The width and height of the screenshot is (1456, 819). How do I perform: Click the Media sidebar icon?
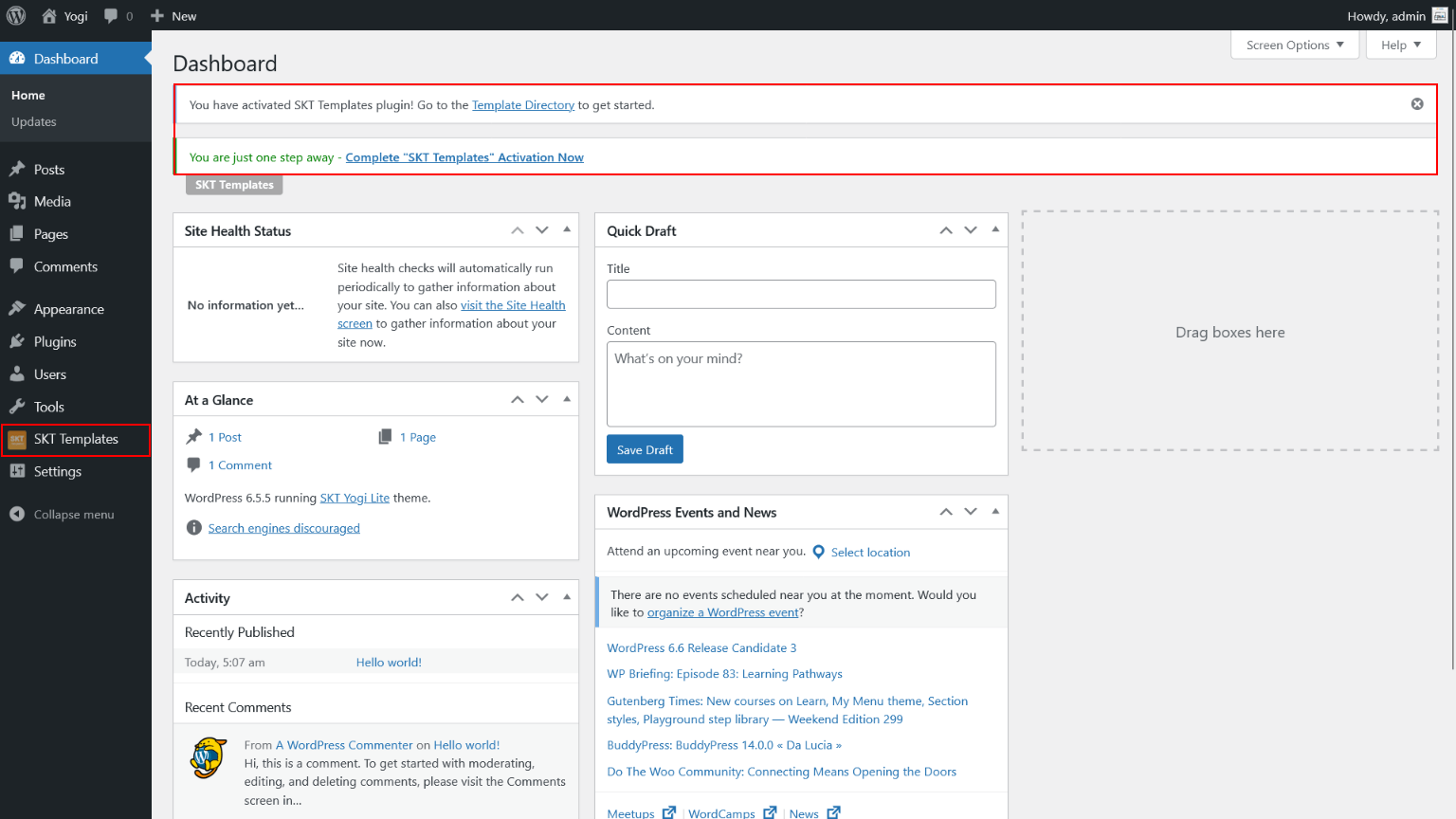17,201
